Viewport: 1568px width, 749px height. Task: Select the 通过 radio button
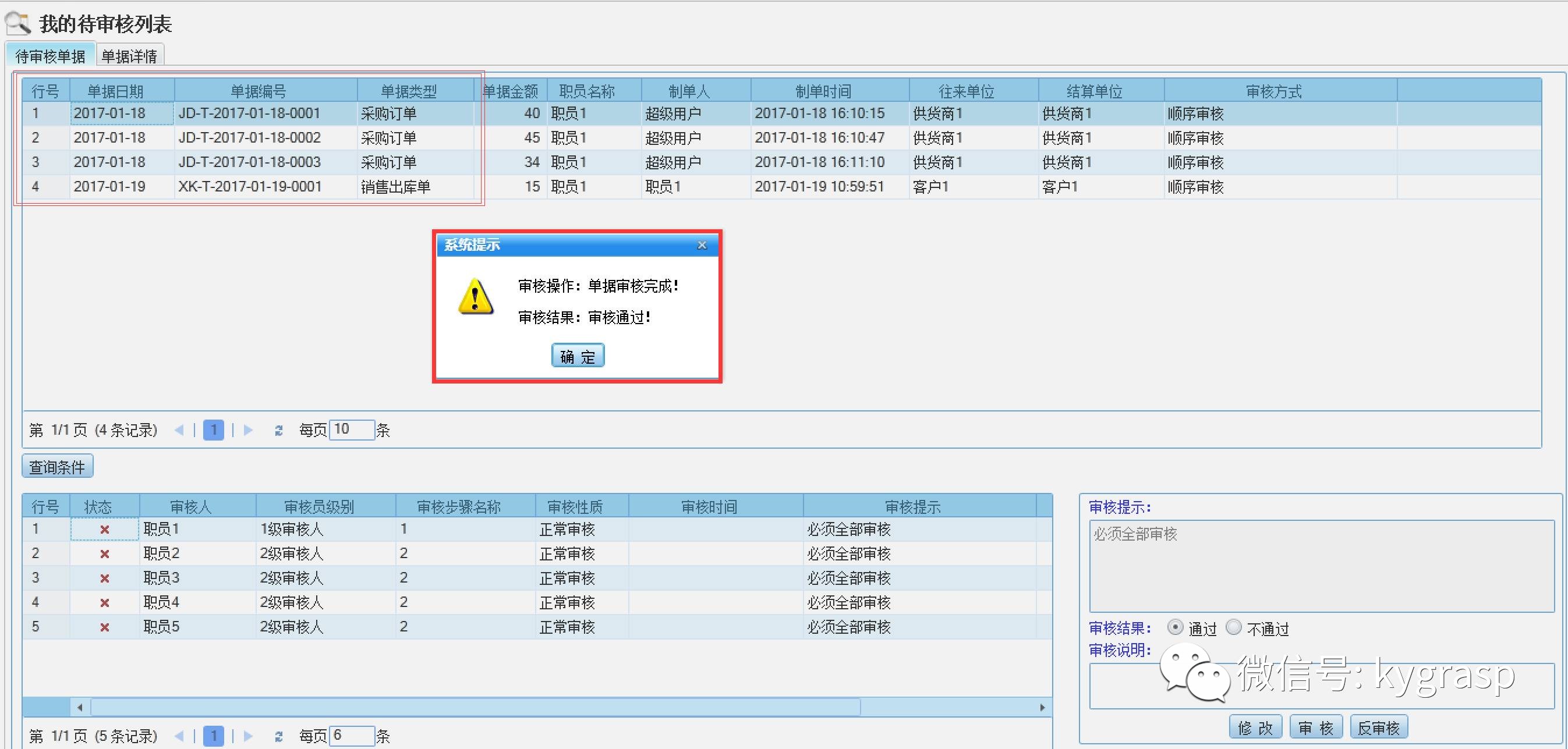click(x=1176, y=627)
